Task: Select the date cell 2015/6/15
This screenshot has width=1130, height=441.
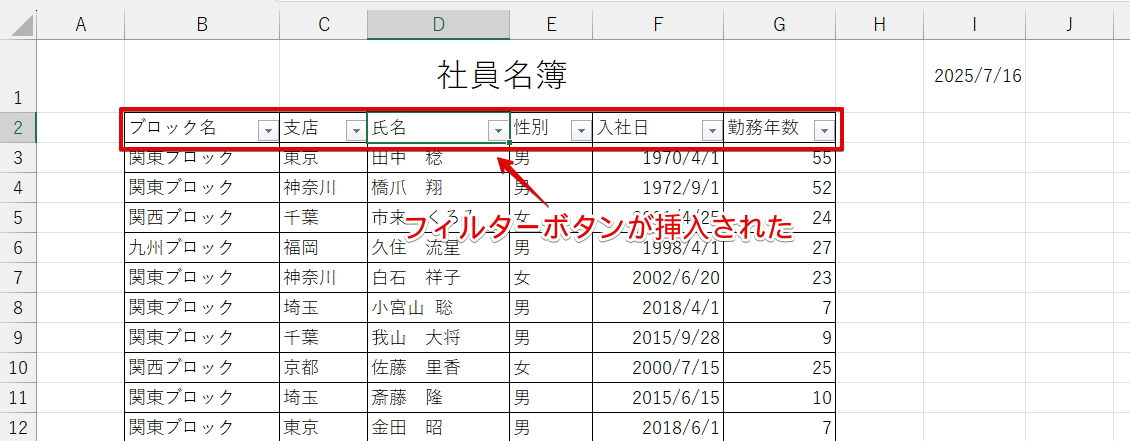Action: [658, 398]
